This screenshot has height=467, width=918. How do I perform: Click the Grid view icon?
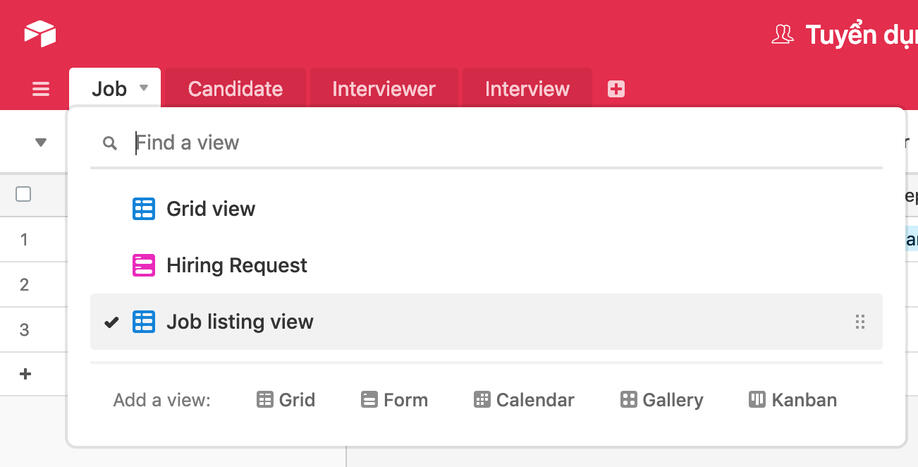144,209
